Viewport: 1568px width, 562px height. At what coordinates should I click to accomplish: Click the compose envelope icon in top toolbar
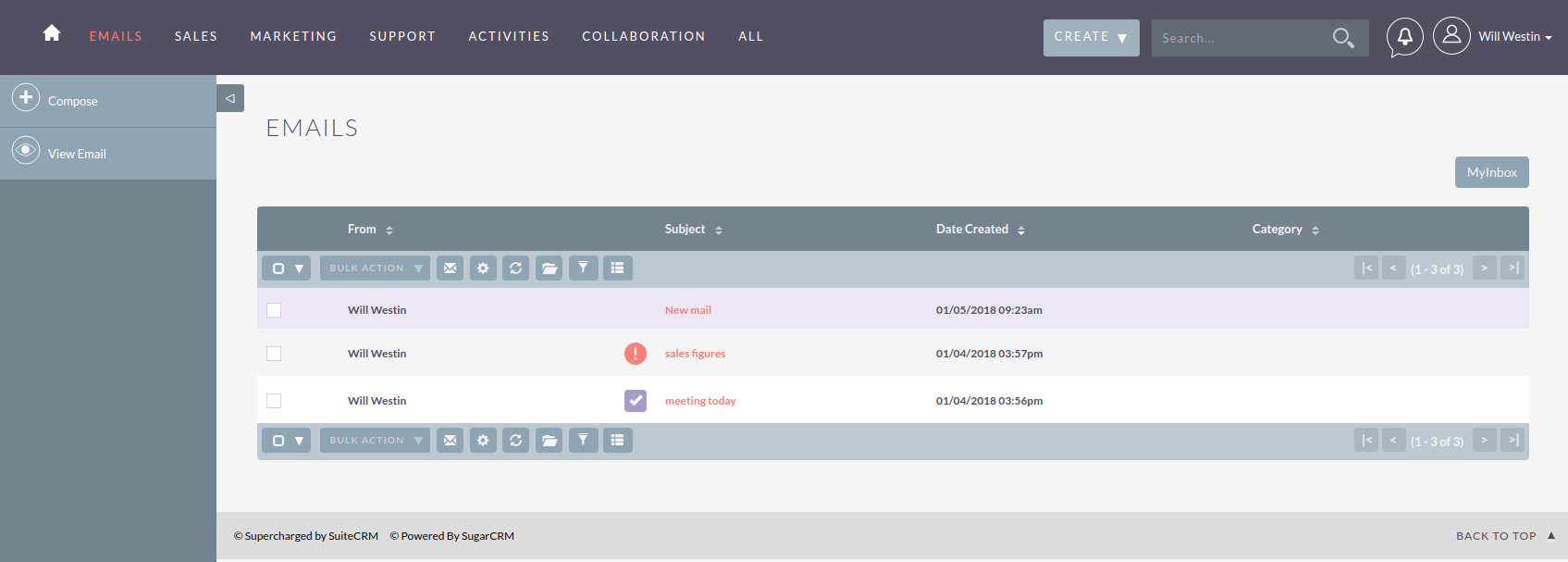[450, 269]
